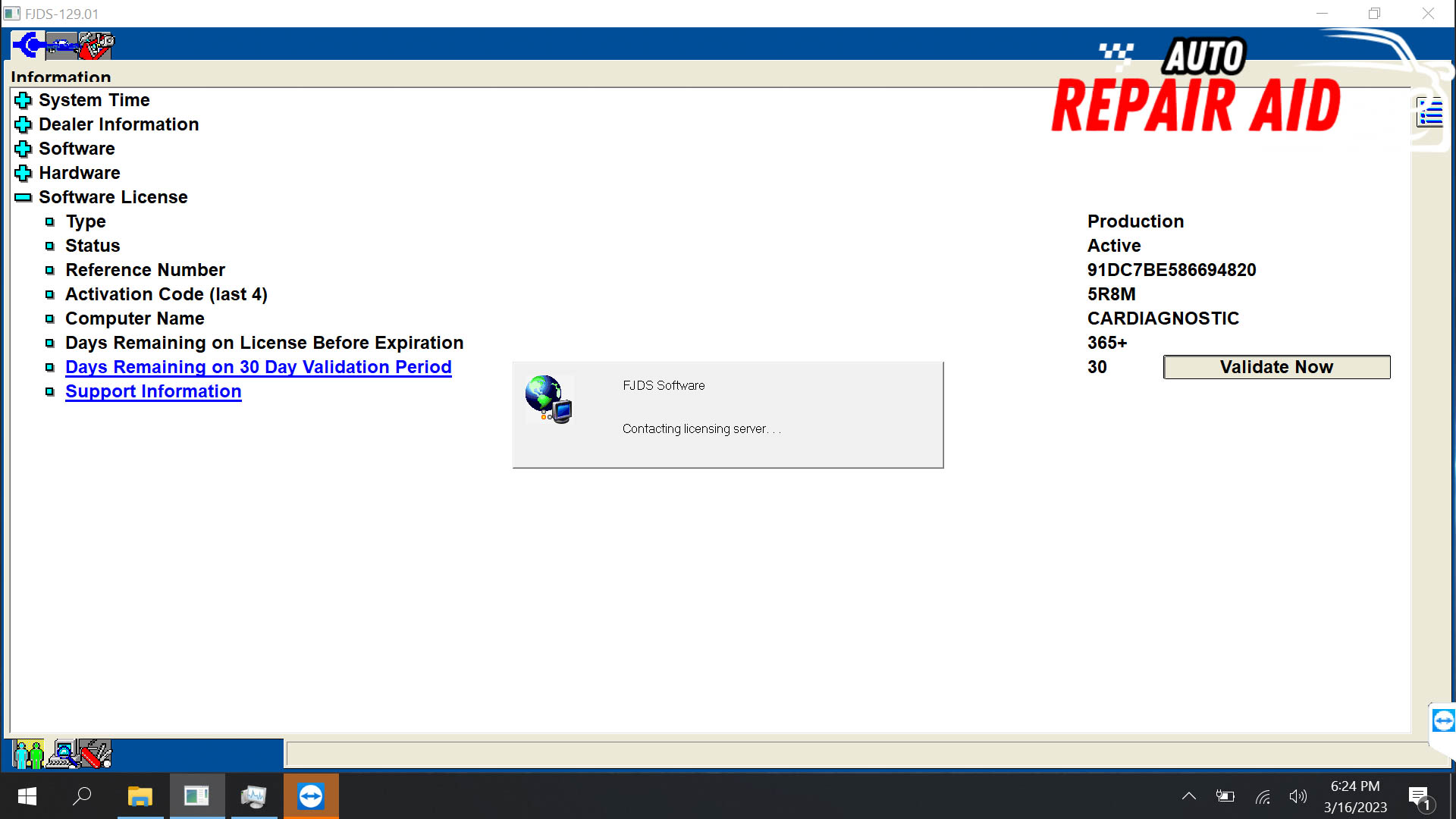Screen dimensions: 1456x819
Task: Open the volume speaker tray icon
Action: 1298,796
